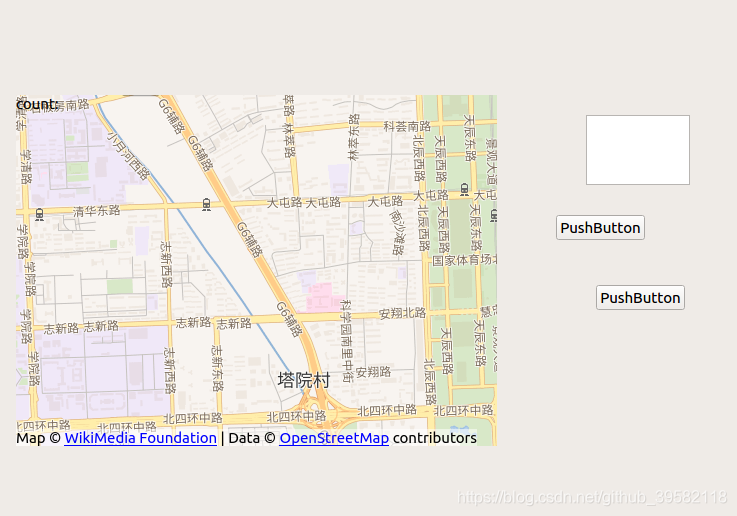Focus the empty white text box

(x=638, y=150)
